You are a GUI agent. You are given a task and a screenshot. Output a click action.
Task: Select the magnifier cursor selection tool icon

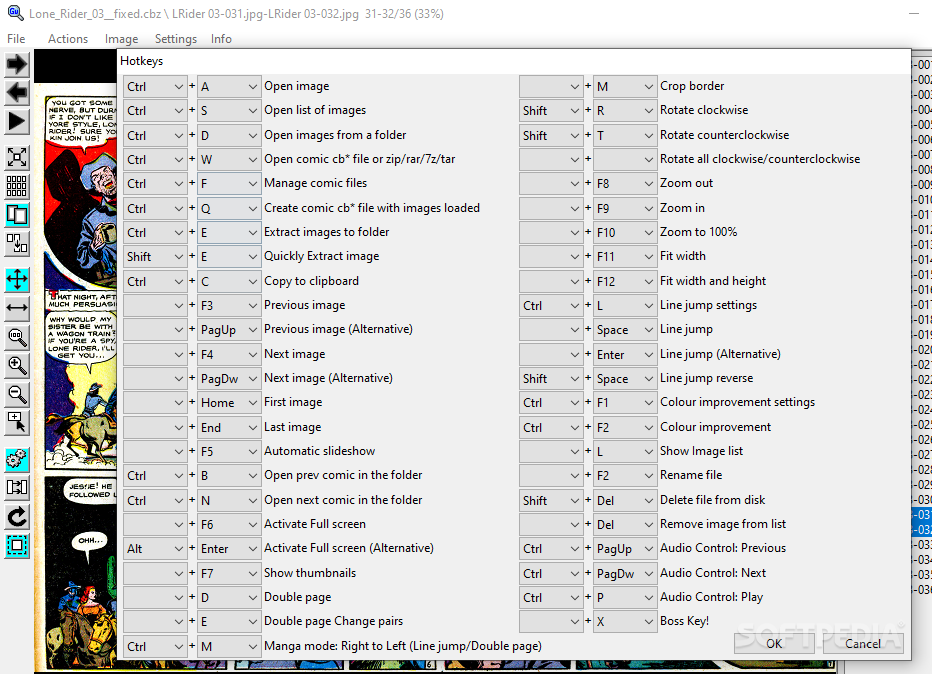17,423
